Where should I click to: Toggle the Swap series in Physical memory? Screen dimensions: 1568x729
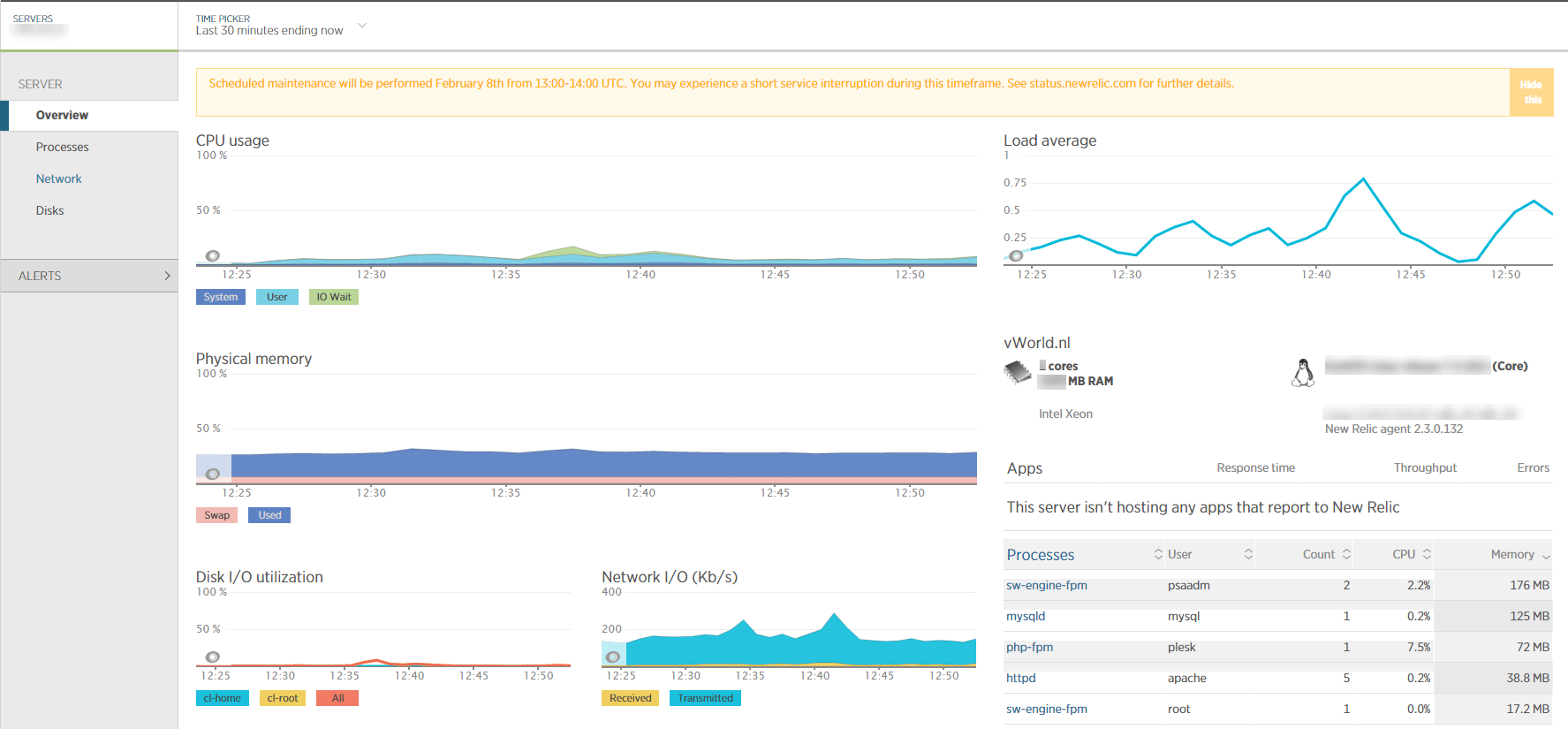click(x=216, y=515)
